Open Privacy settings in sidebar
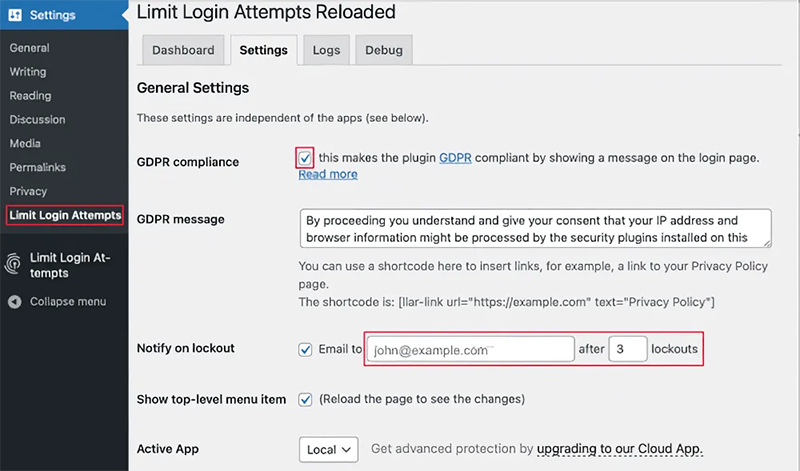800x471 pixels. pos(28,191)
